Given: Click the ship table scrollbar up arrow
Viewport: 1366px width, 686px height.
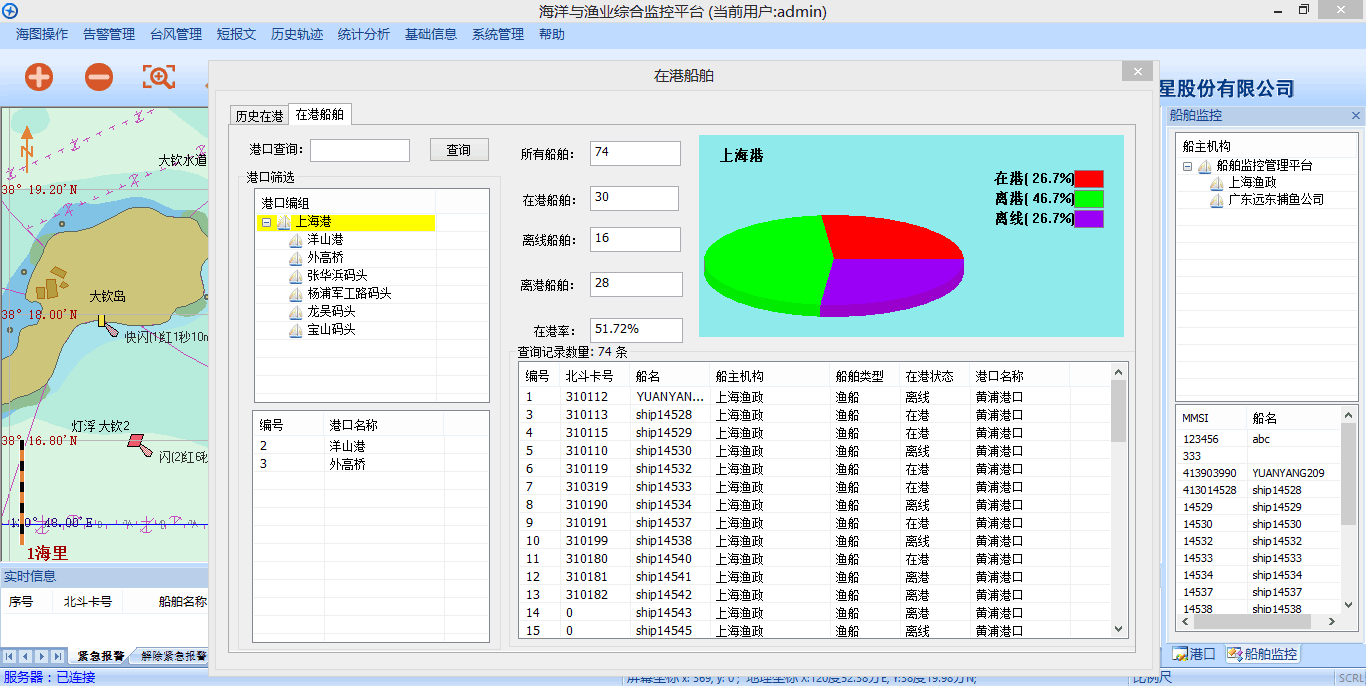Looking at the screenshot, I should (x=1118, y=373).
